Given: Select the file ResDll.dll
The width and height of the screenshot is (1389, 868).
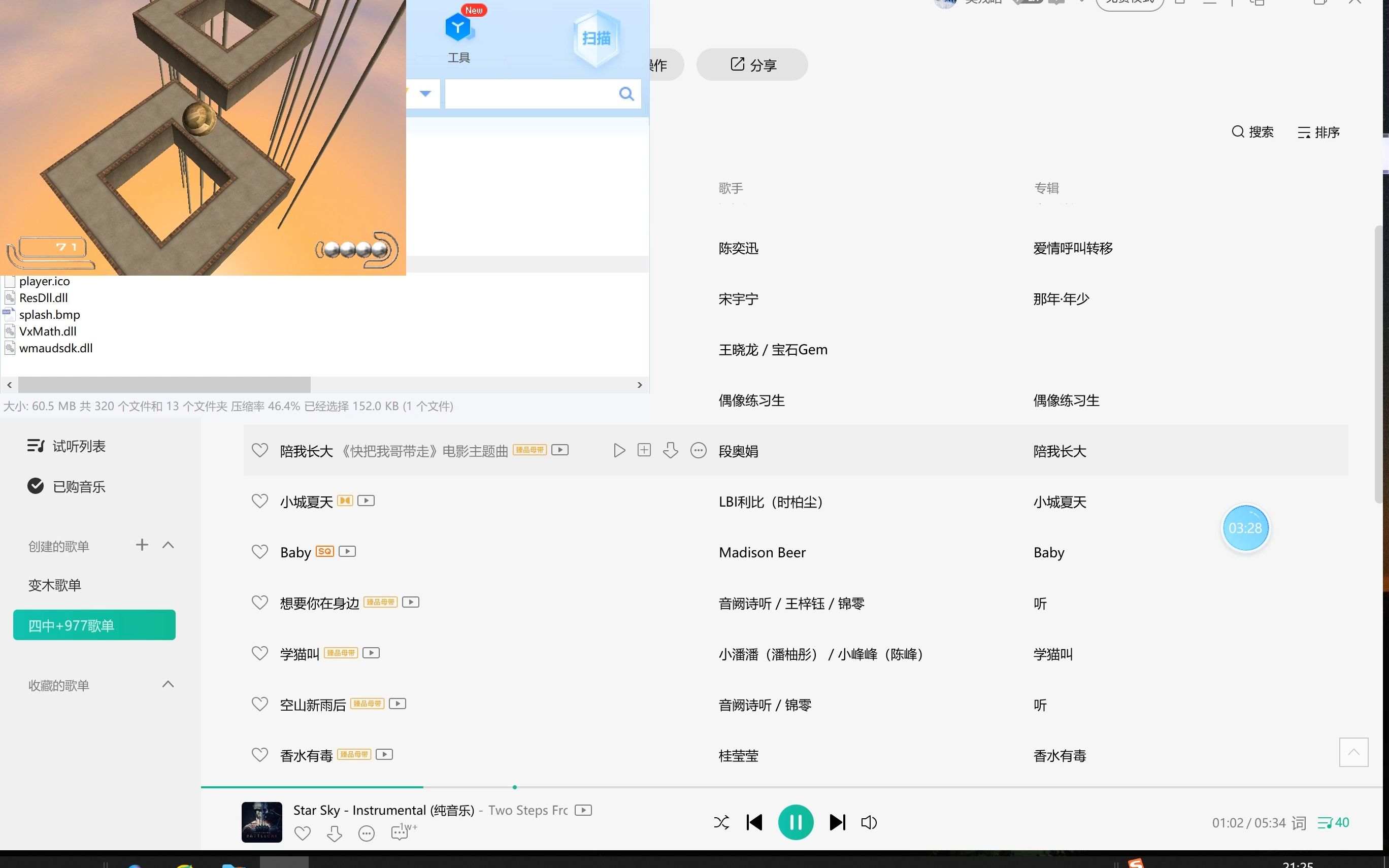Looking at the screenshot, I should 44,298.
